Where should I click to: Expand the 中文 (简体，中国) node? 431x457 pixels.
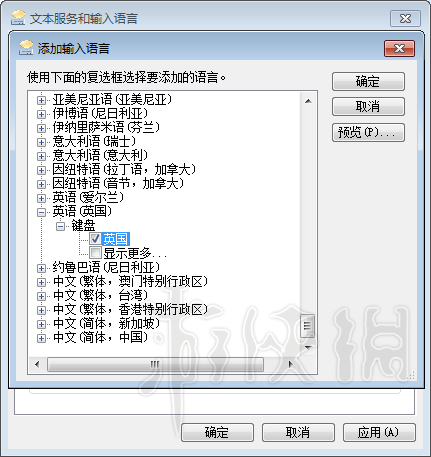tap(41, 338)
